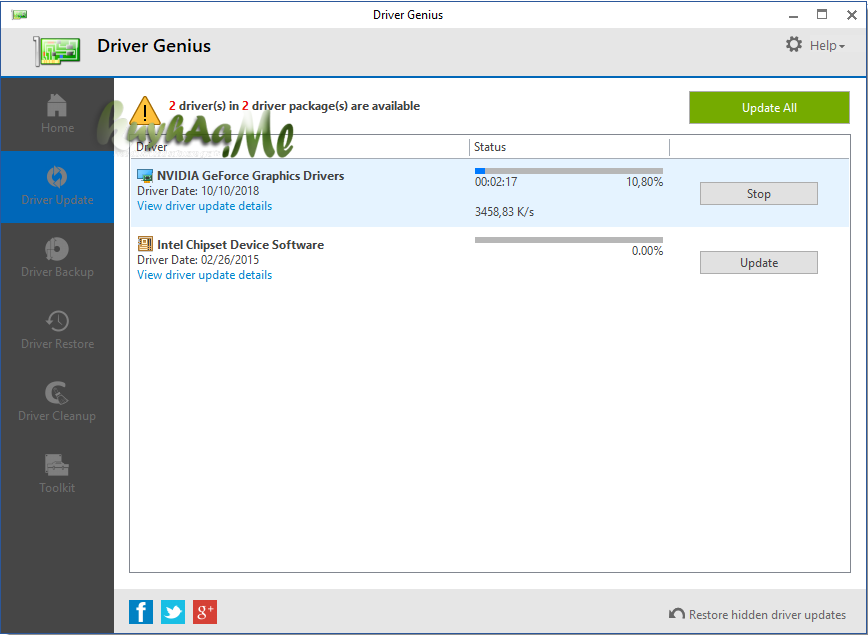Click the 0.00% progress value
868x635 pixels.
coord(647,251)
